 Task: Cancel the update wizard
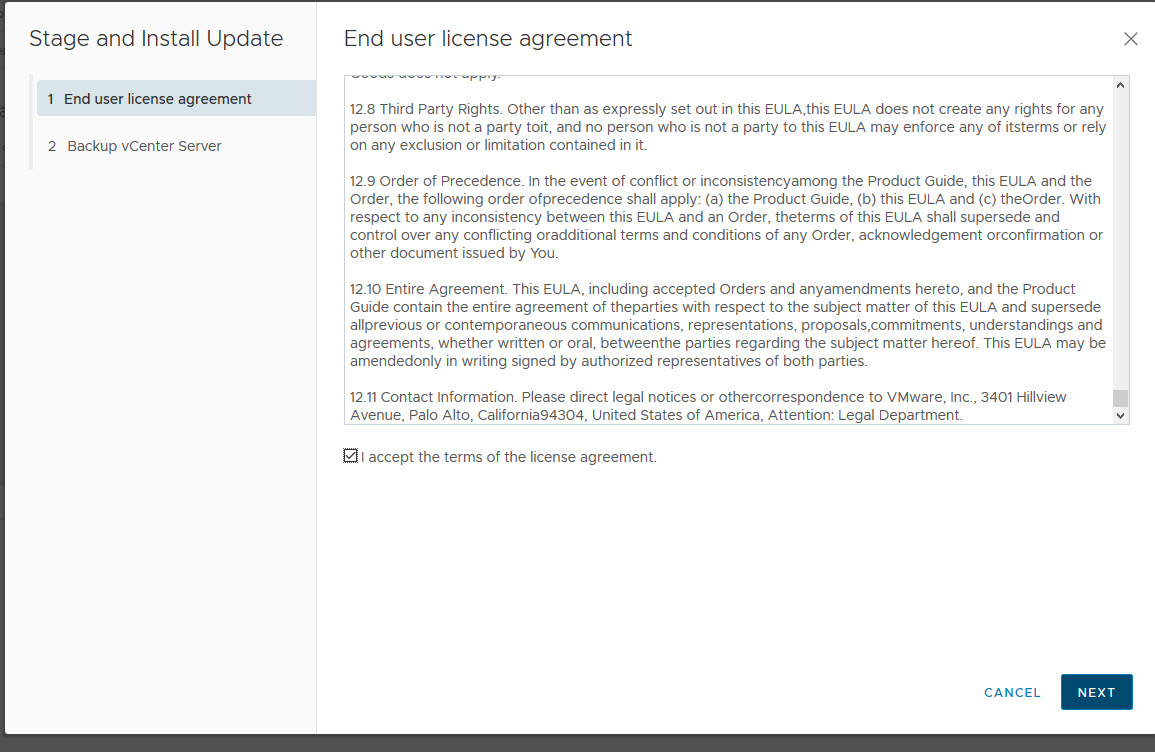(x=1012, y=692)
